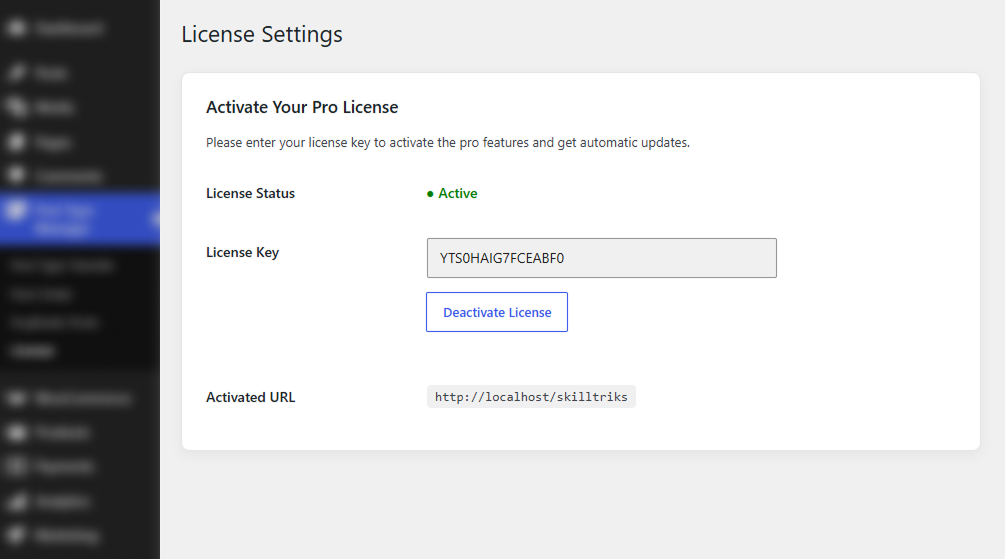Viewport: 1006px width, 559px height.
Task: Click the License Key label
Action: coord(243,252)
